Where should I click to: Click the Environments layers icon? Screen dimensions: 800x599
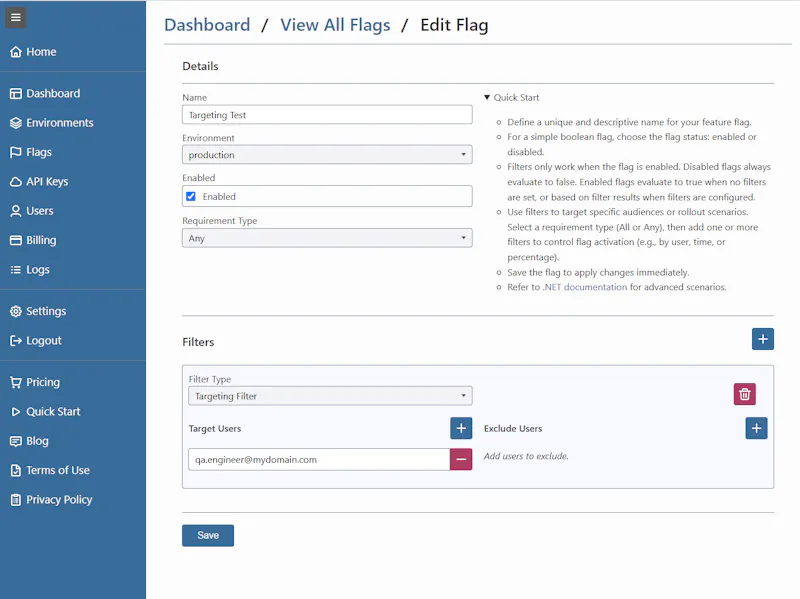(x=16, y=123)
